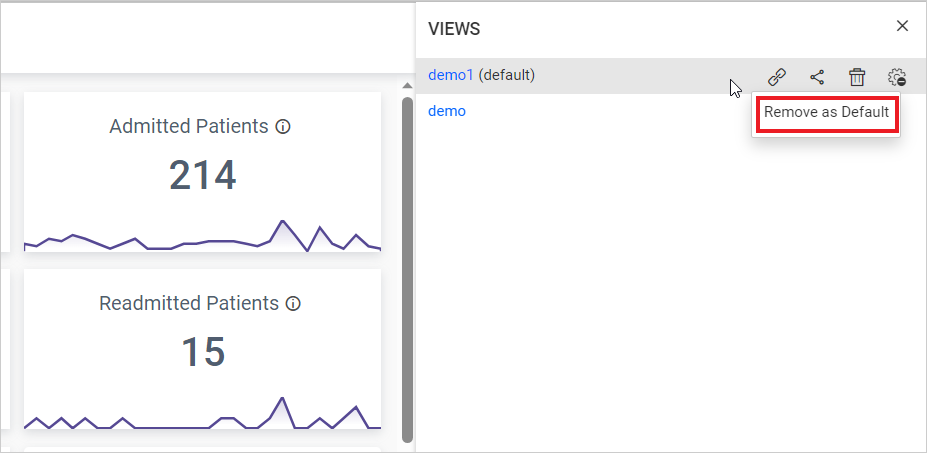Click the Readmitted Patients sparkline chart
The height and width of the screenshot is (453, 927).
click(x=202, y=414)
